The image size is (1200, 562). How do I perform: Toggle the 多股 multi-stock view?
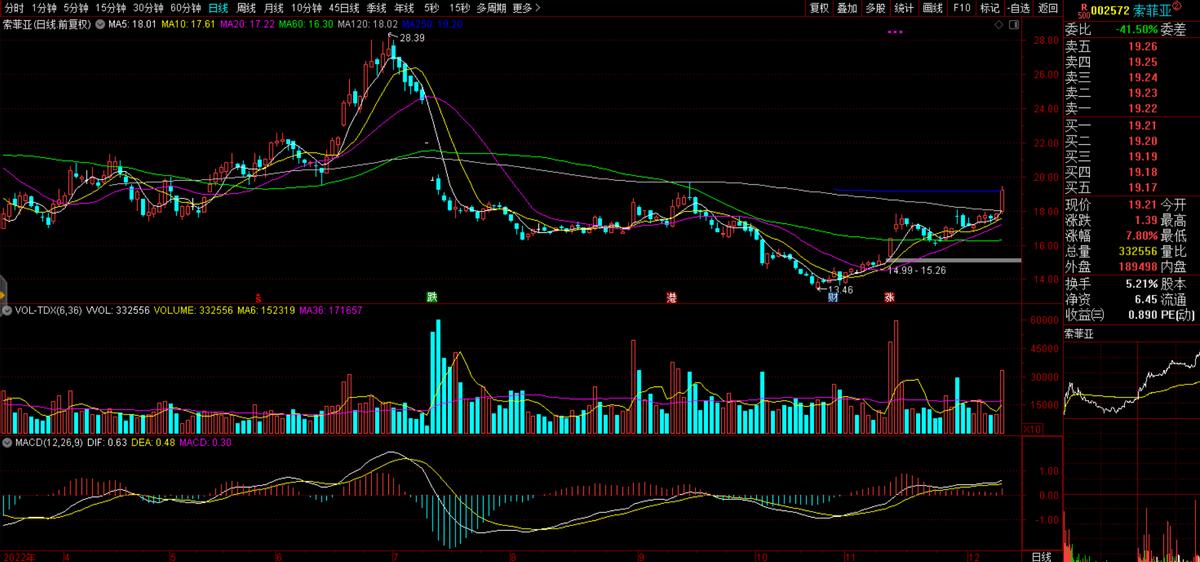coord(875,8)
